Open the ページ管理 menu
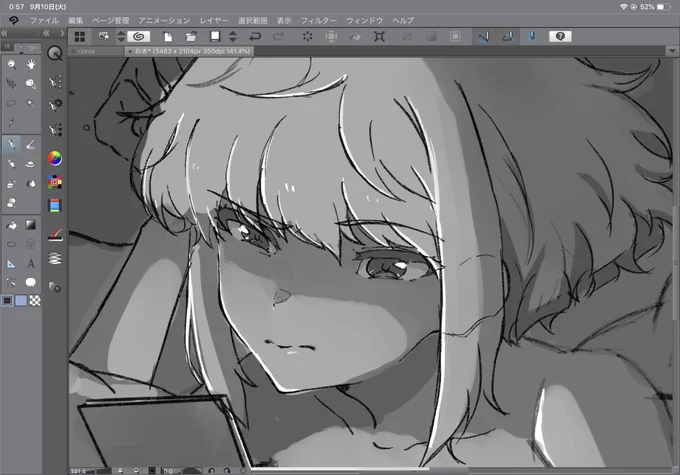The width and height of the screenshot is (680, 475). click(111, 20)
